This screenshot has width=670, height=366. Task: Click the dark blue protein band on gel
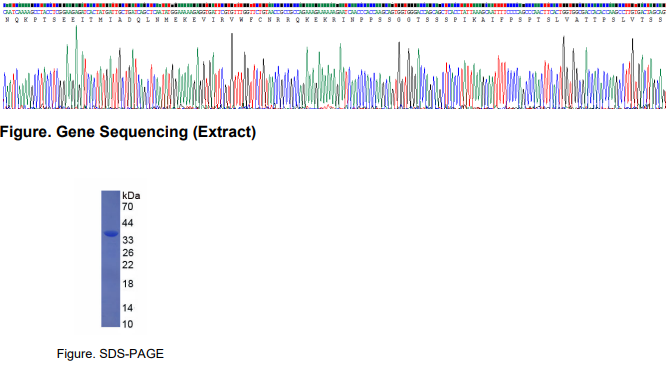(x=111, y=234)
